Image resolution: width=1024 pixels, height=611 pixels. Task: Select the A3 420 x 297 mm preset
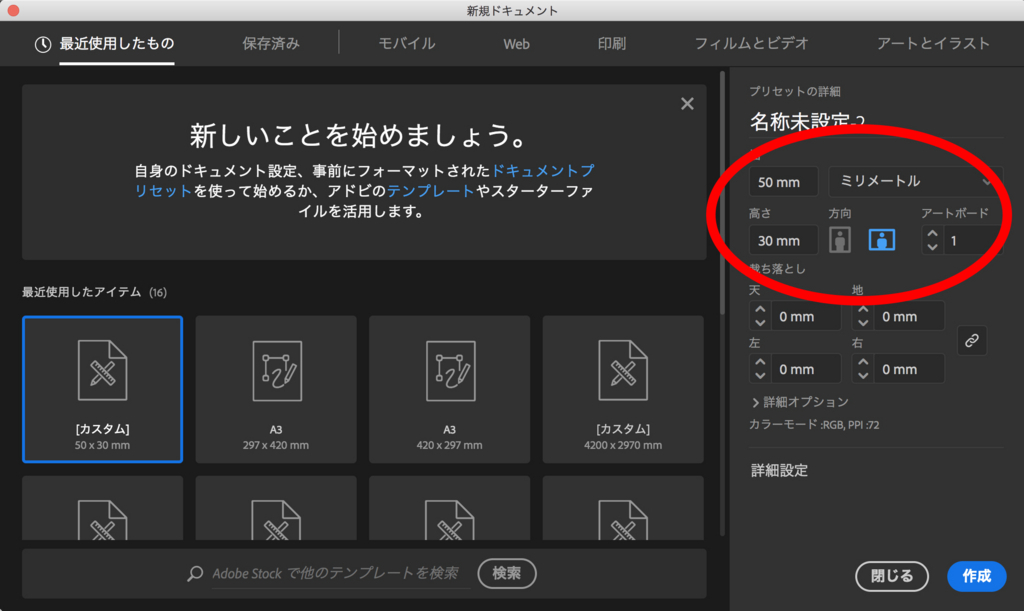pos(449,389)
